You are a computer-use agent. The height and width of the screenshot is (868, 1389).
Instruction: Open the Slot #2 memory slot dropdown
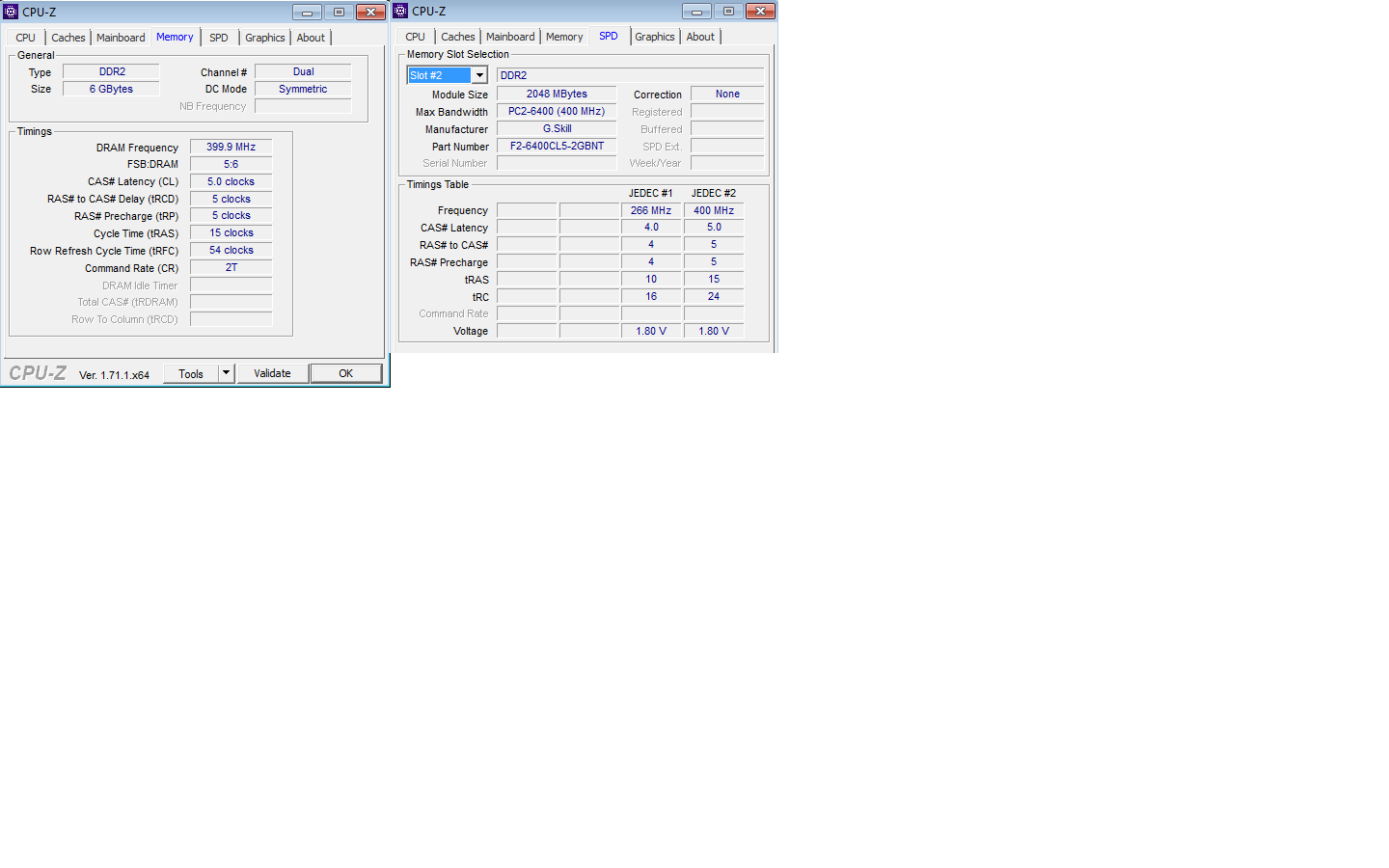pyautogui.click(x=479, y=75)
